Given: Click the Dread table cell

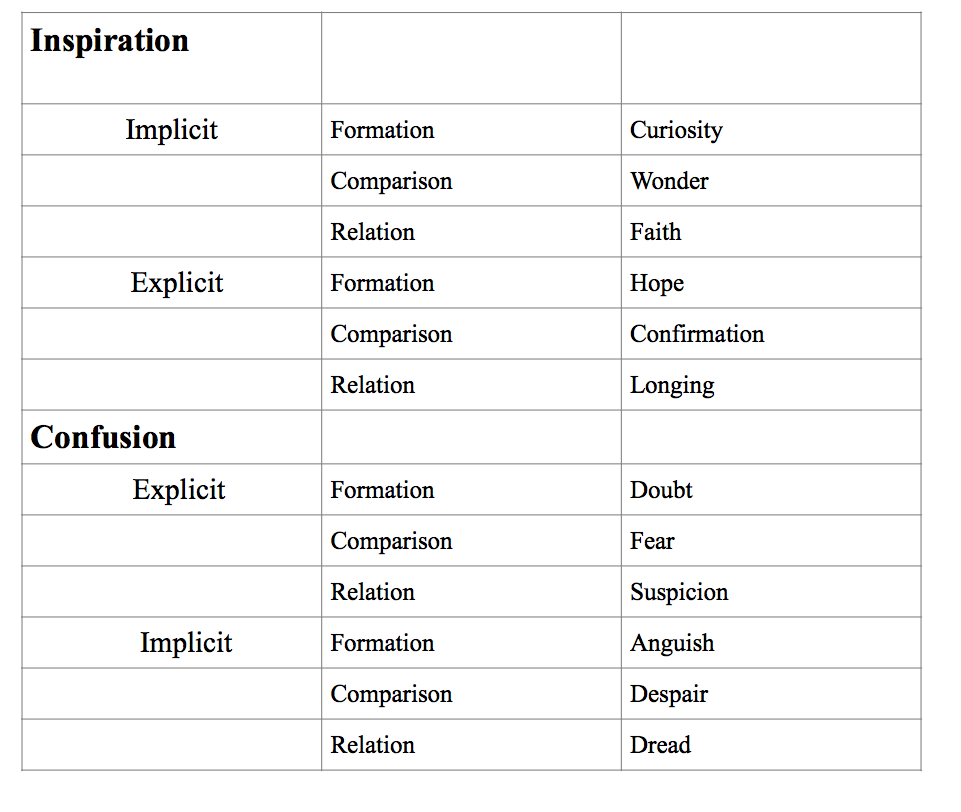Looking at the screenshot, I should [771, 745].
